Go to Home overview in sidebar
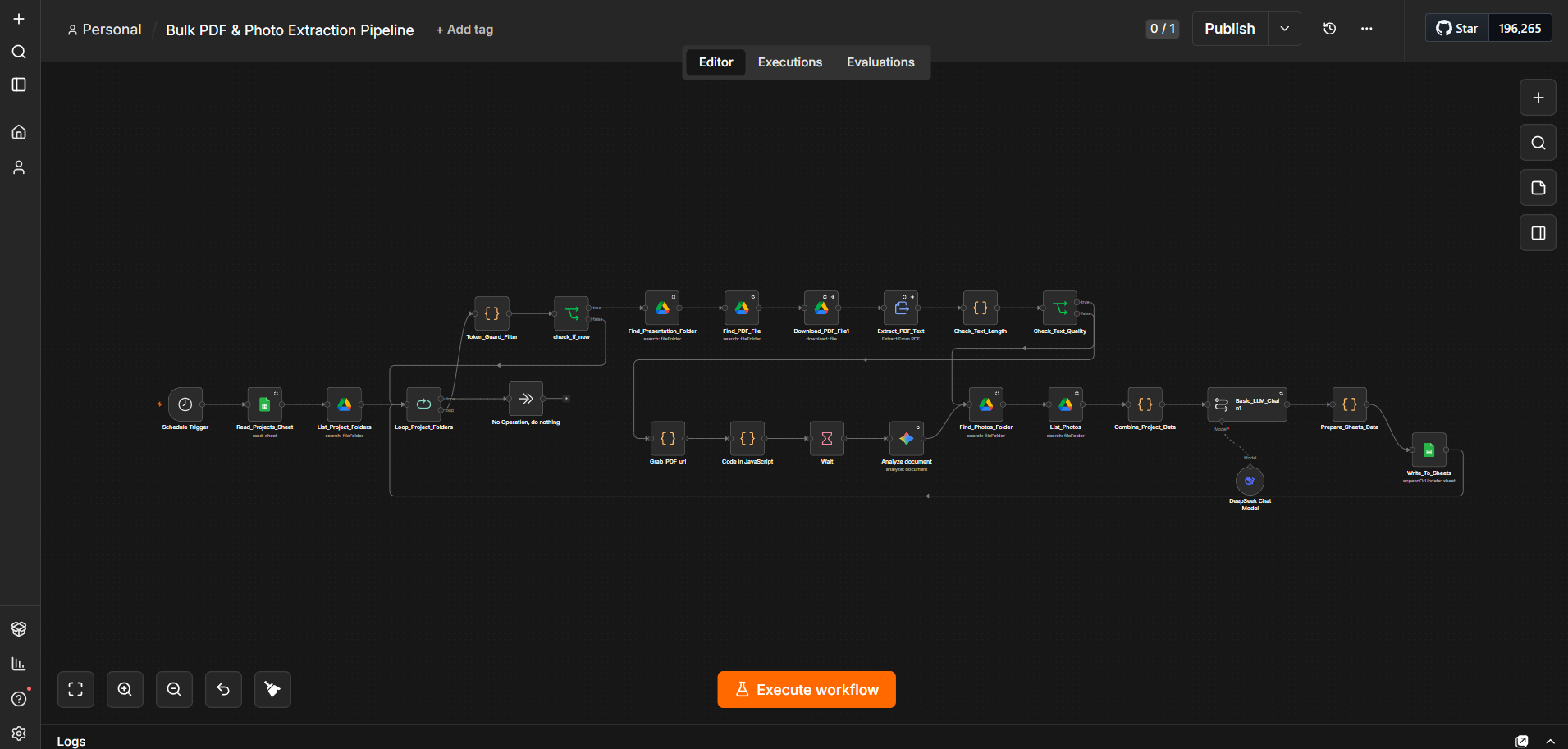Image resolution: width=1568 pixels, height=749 pixels. [x=19, y=132]
